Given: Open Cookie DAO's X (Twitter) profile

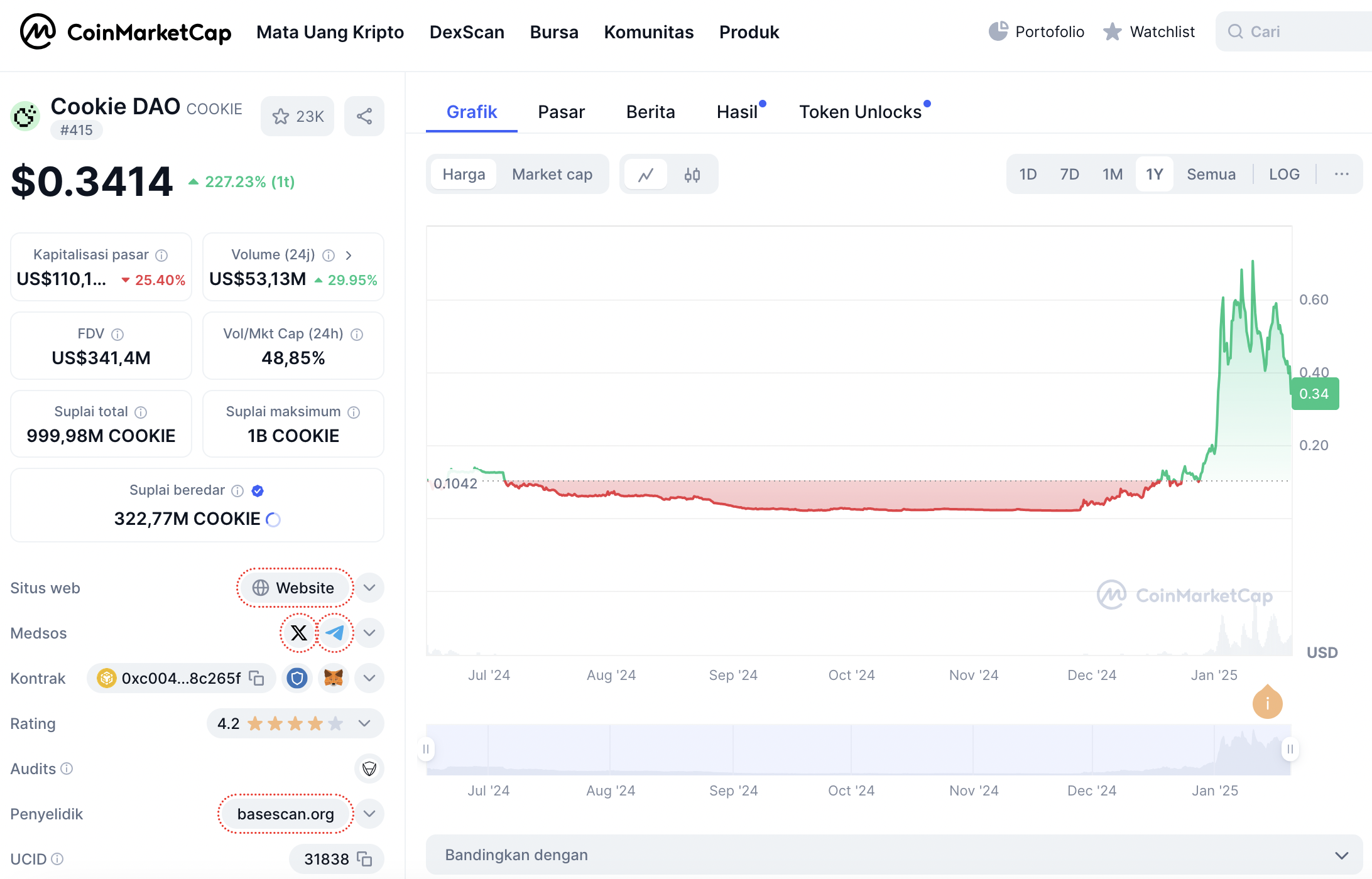Looking at the screenshot, I should (298, 633).
